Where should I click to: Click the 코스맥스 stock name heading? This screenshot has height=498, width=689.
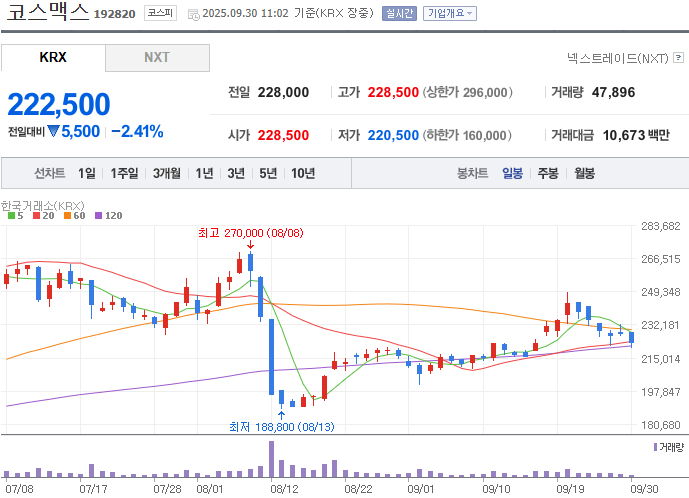(47, 12)
